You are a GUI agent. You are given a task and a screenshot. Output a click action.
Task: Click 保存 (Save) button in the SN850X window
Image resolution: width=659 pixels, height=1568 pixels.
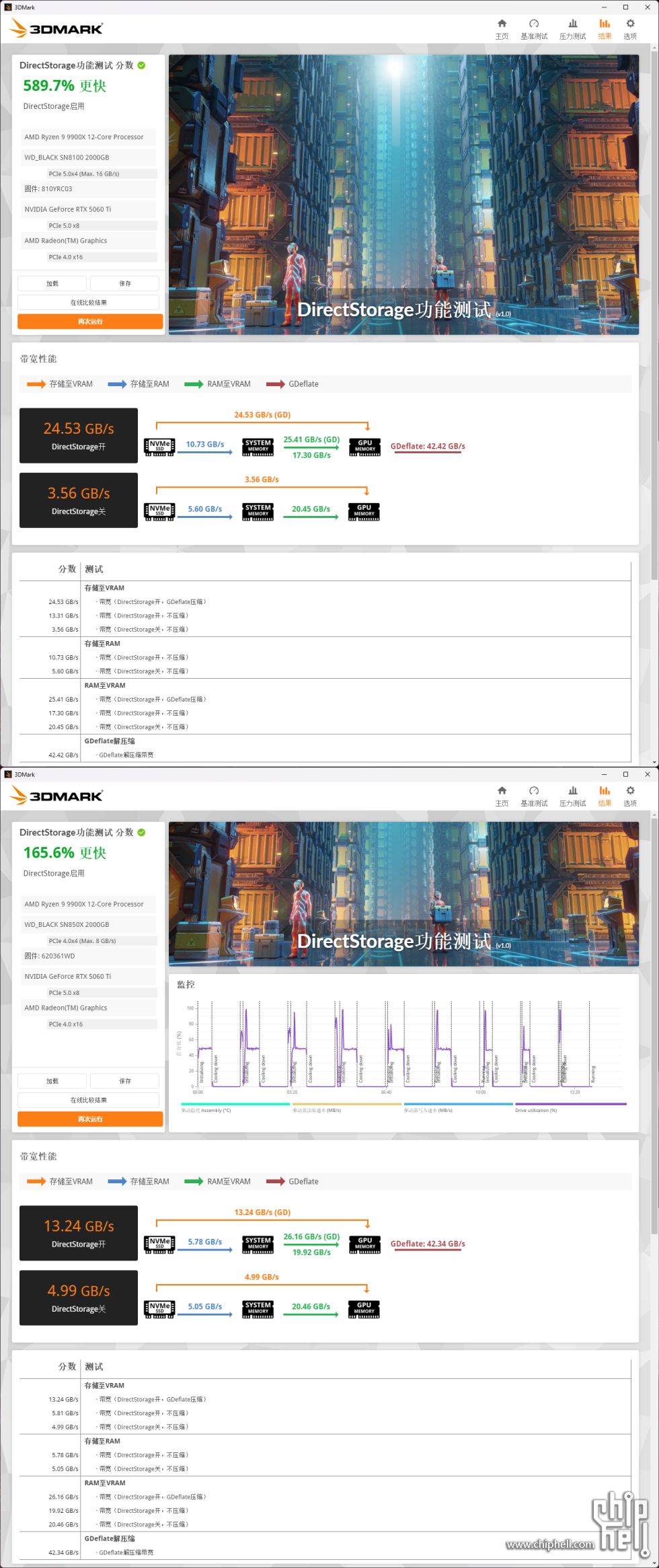coord(125,1081)
